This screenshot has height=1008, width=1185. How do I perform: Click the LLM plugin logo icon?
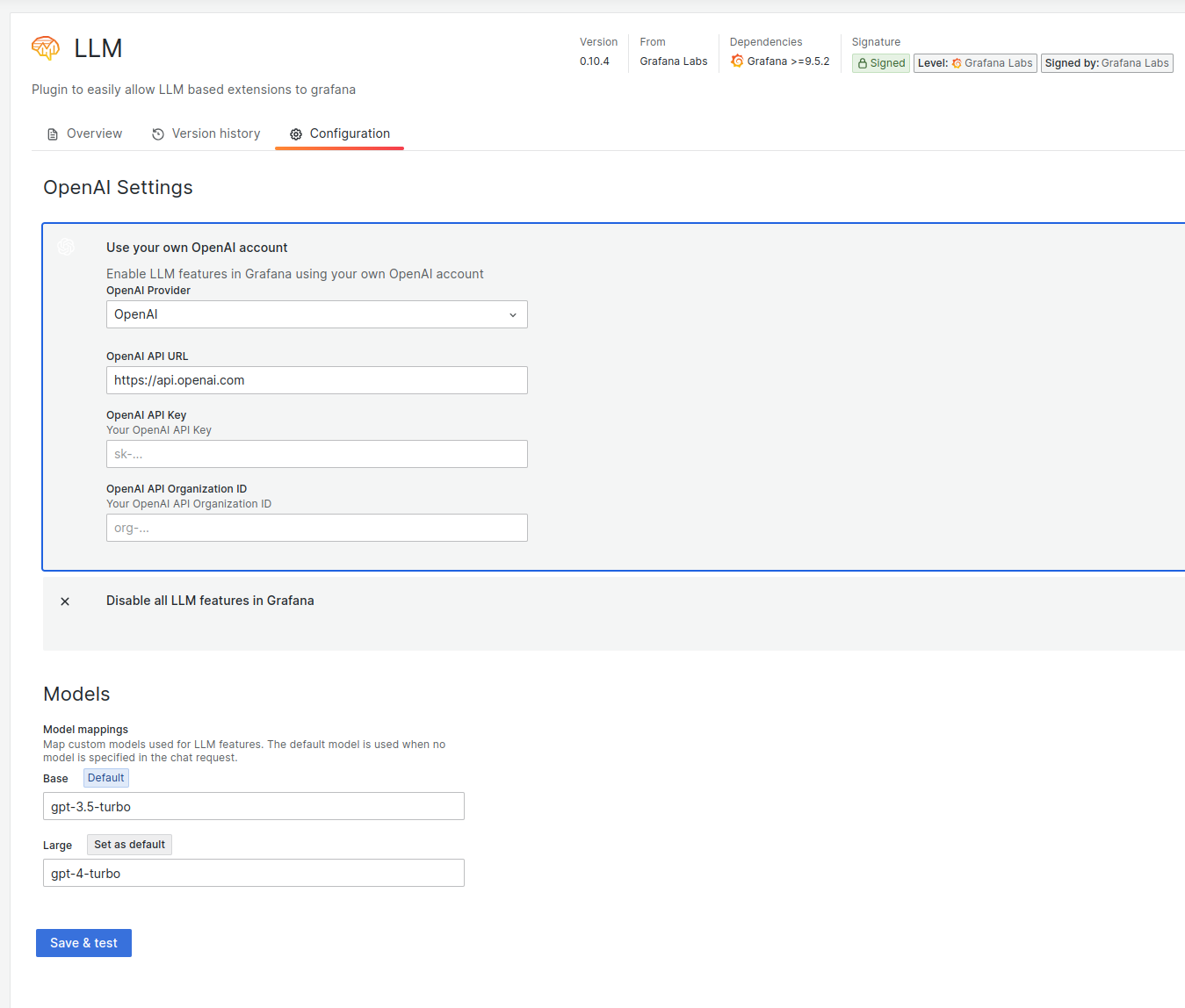coord(45,47)
